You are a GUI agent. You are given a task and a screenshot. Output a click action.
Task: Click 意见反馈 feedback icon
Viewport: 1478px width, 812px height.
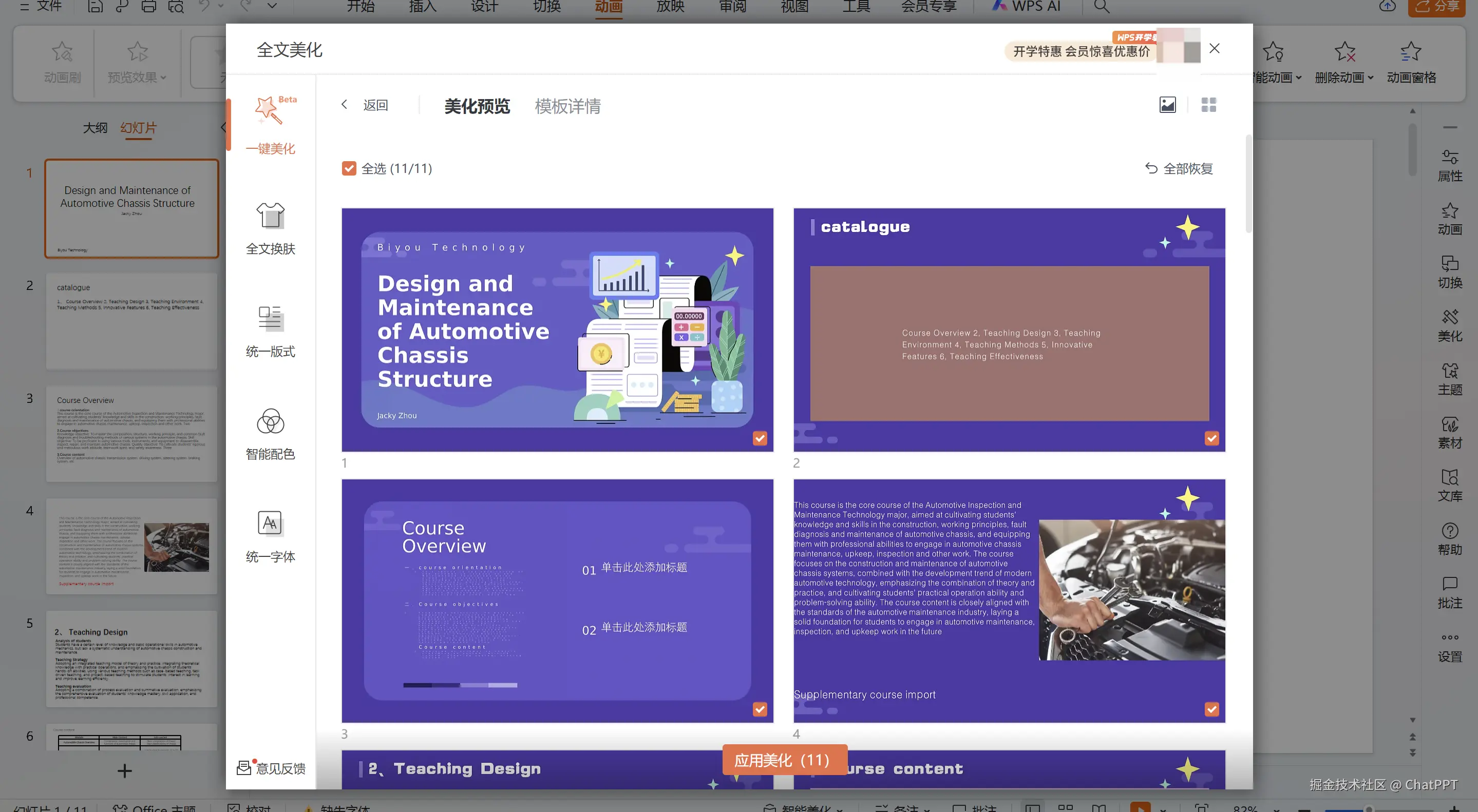tap(244, 768)
